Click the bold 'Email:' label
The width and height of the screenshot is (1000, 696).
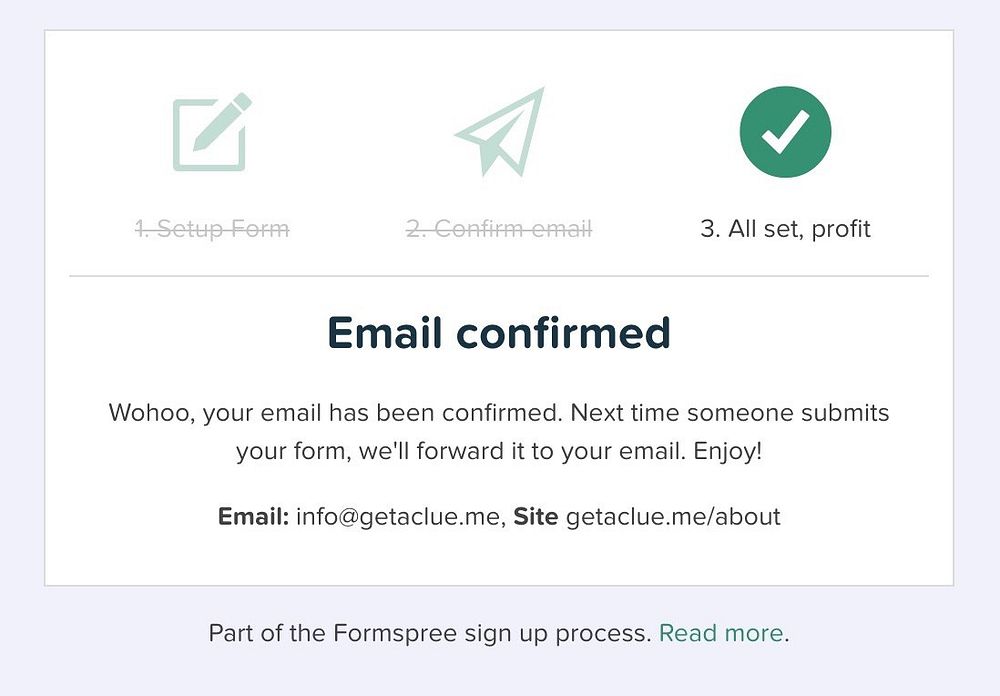click(x=253, y=517)
